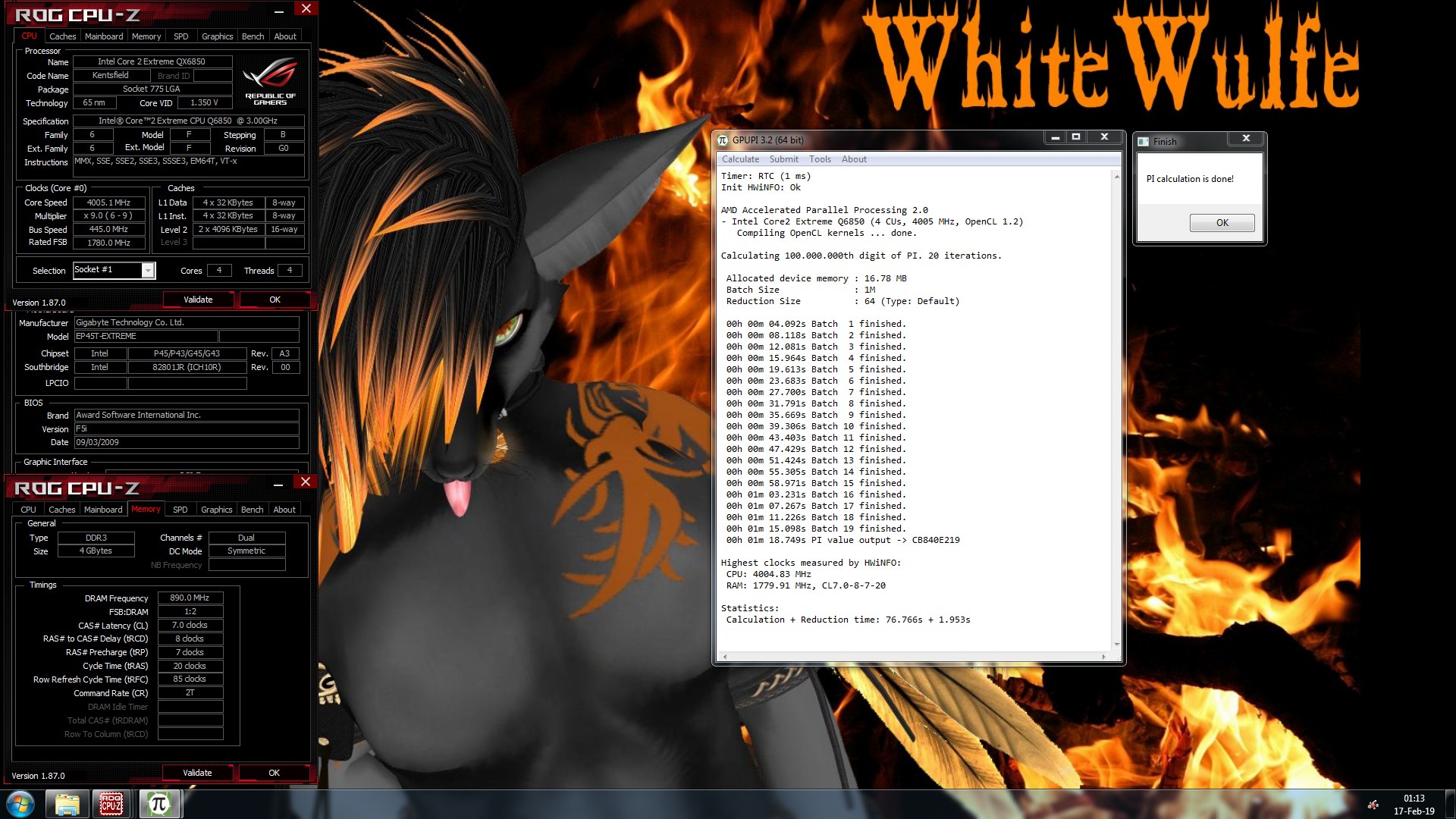Click OK in the Finish dialog
Viewport: 1456px width, 819px height.
[1222, 222]
